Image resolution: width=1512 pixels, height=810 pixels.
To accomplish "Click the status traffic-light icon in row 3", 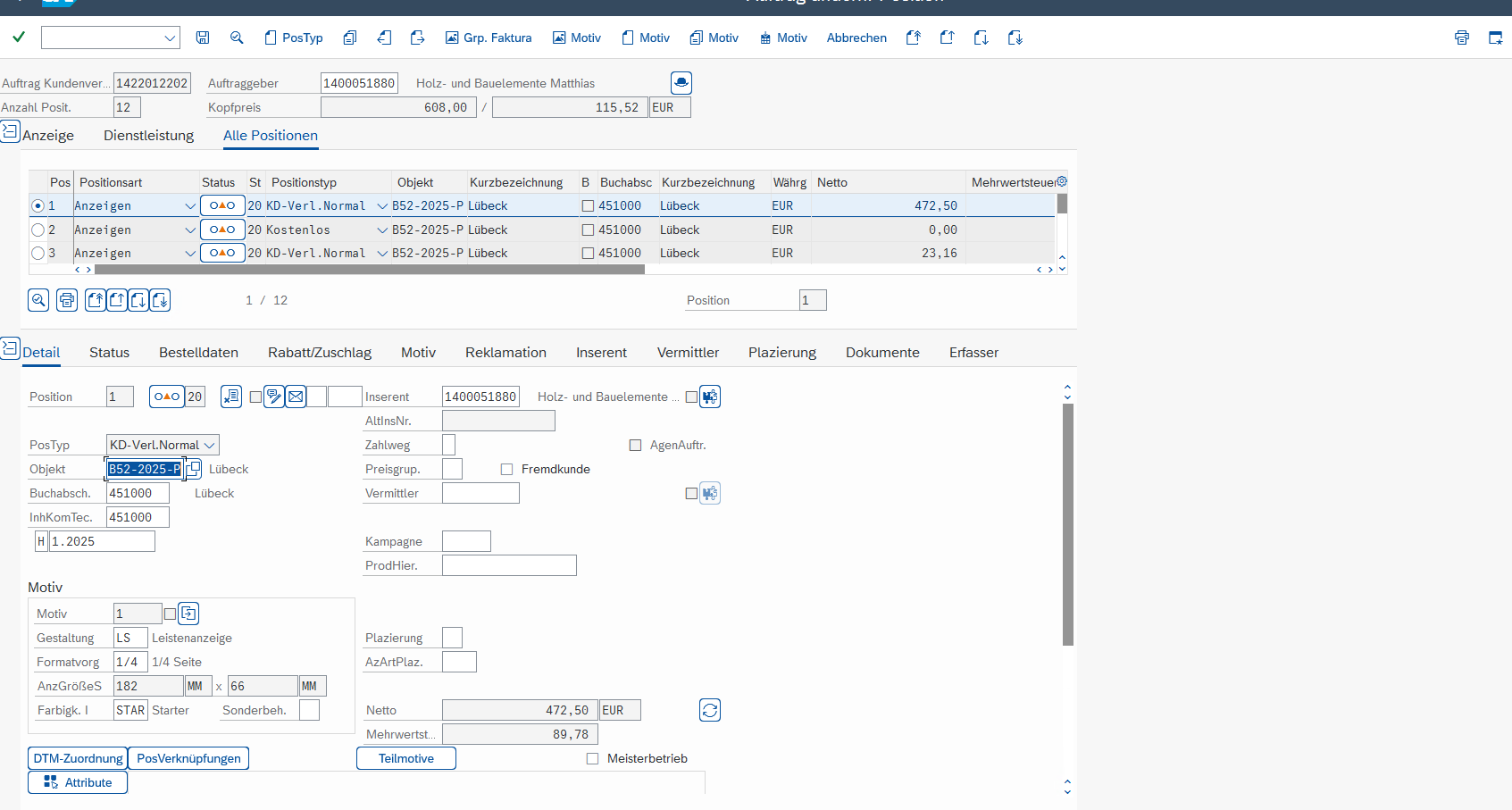I will point(222,253).
